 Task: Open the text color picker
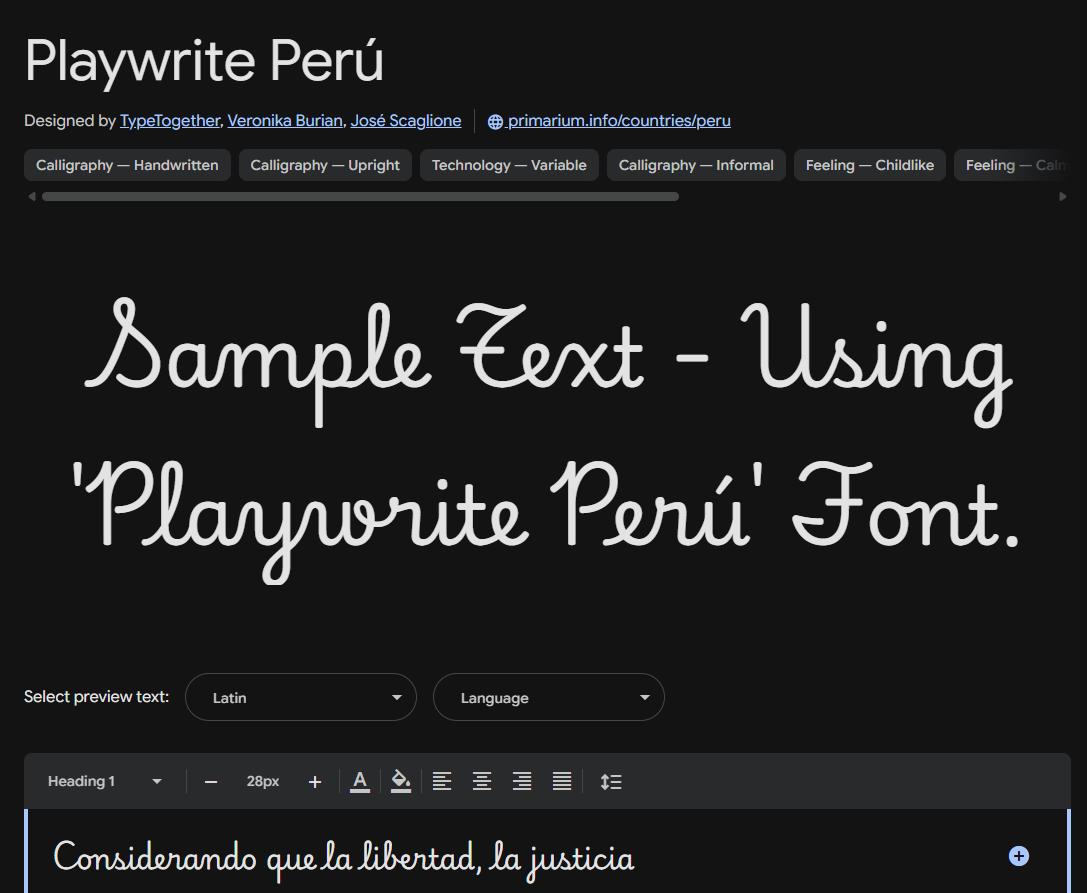(x=360, y=781)
